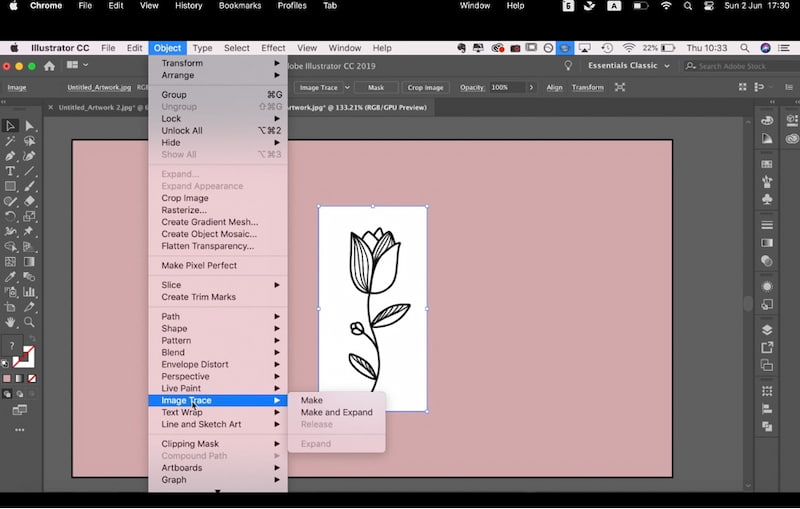Click the Image Trace button

click(x=318, y=87)
